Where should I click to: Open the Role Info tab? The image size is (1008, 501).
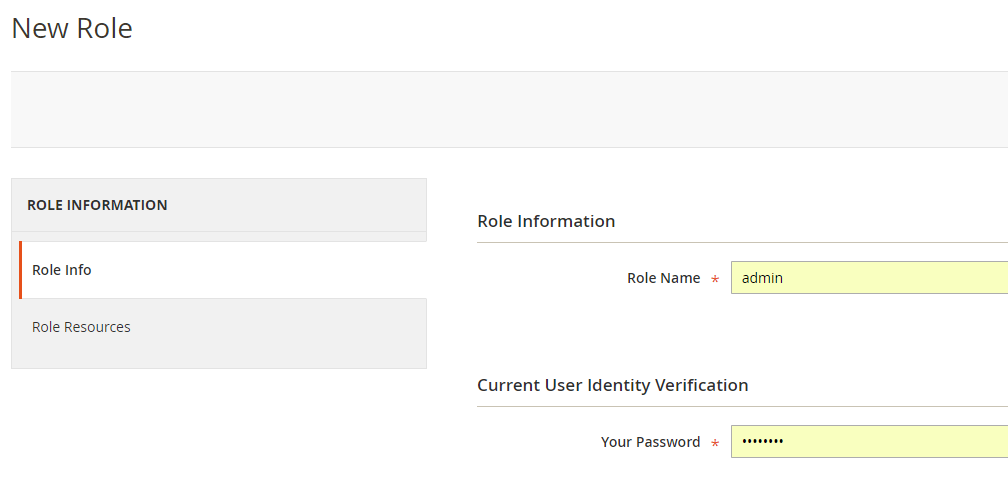click(x=62, y=270)
